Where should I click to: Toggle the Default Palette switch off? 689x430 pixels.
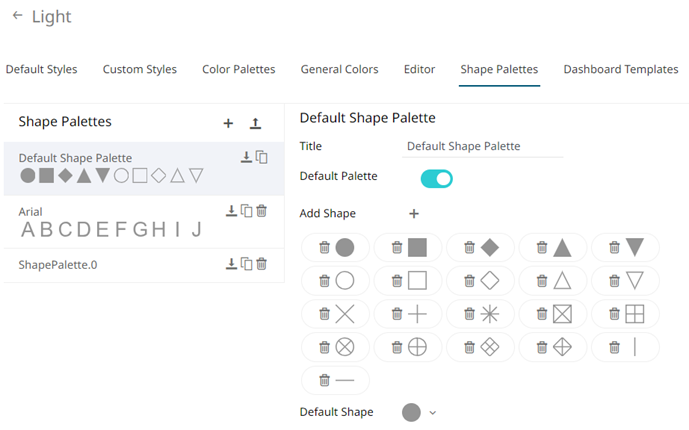pos(437,178)
